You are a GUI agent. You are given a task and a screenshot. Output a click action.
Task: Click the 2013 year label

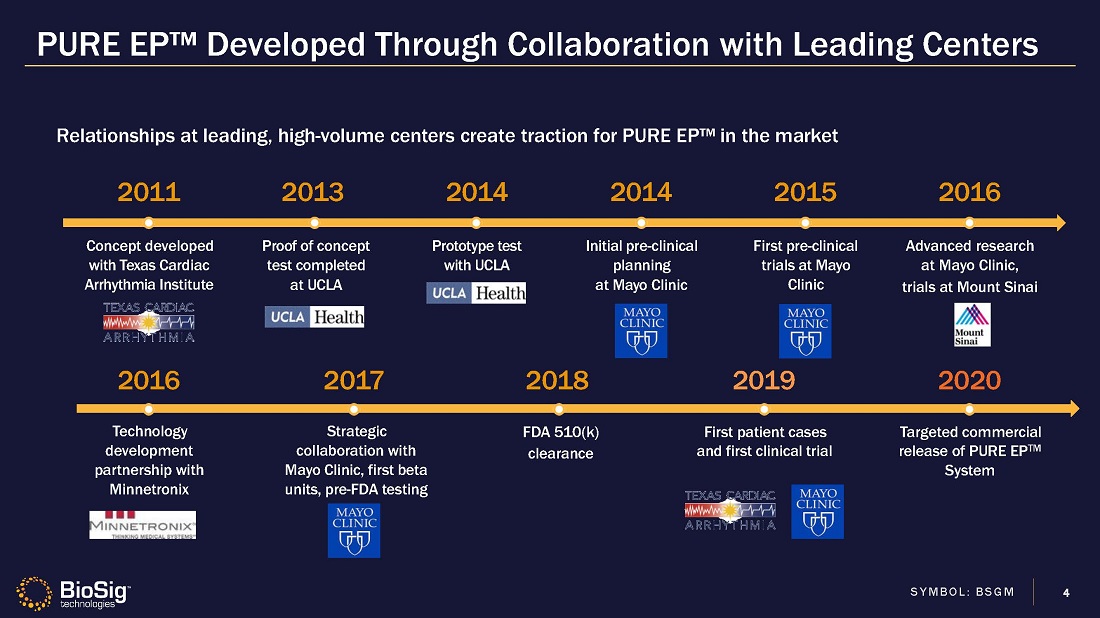pyautogui.click(x=313, y=192)
